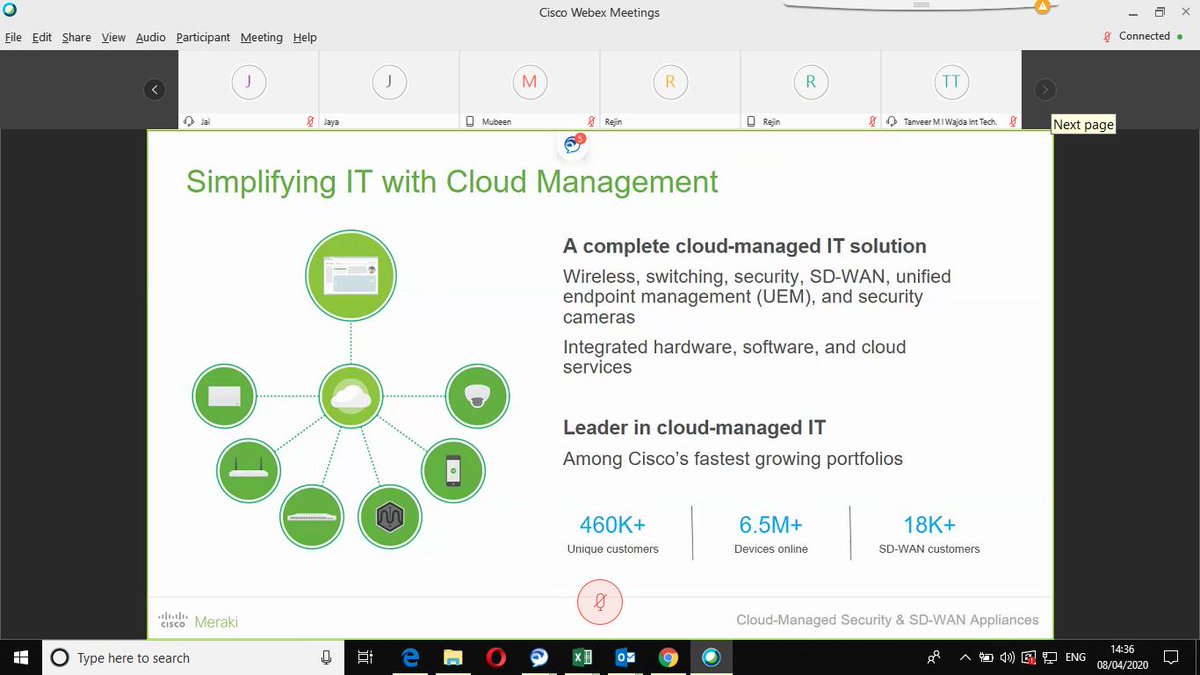1200x675 pixels.
Task: Open Google Chrome from the taskbar
Action: click(x=669, y=657)
